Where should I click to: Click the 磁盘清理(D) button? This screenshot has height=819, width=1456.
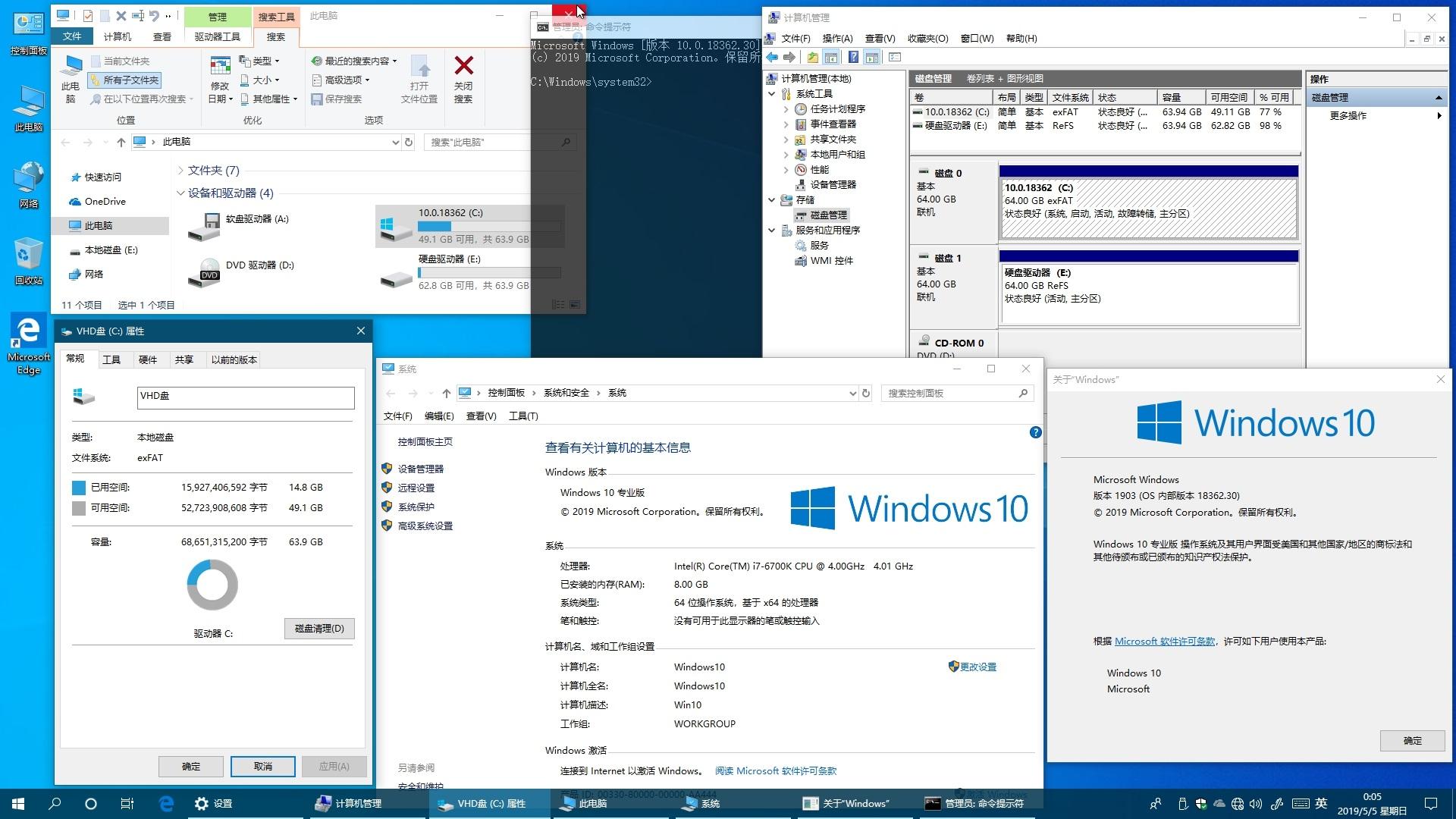[x=319, y=628]
